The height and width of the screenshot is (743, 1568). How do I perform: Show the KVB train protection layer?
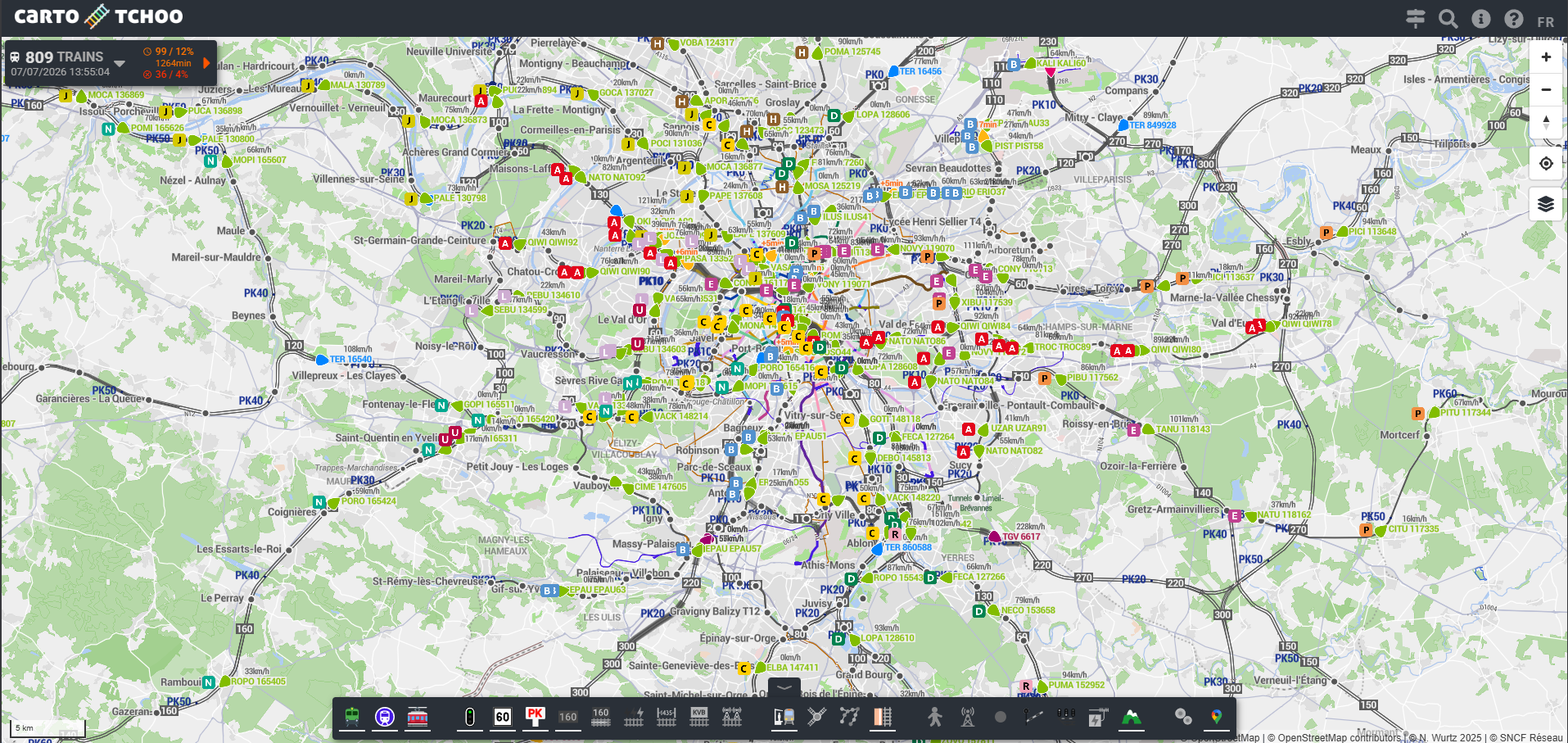699,717
